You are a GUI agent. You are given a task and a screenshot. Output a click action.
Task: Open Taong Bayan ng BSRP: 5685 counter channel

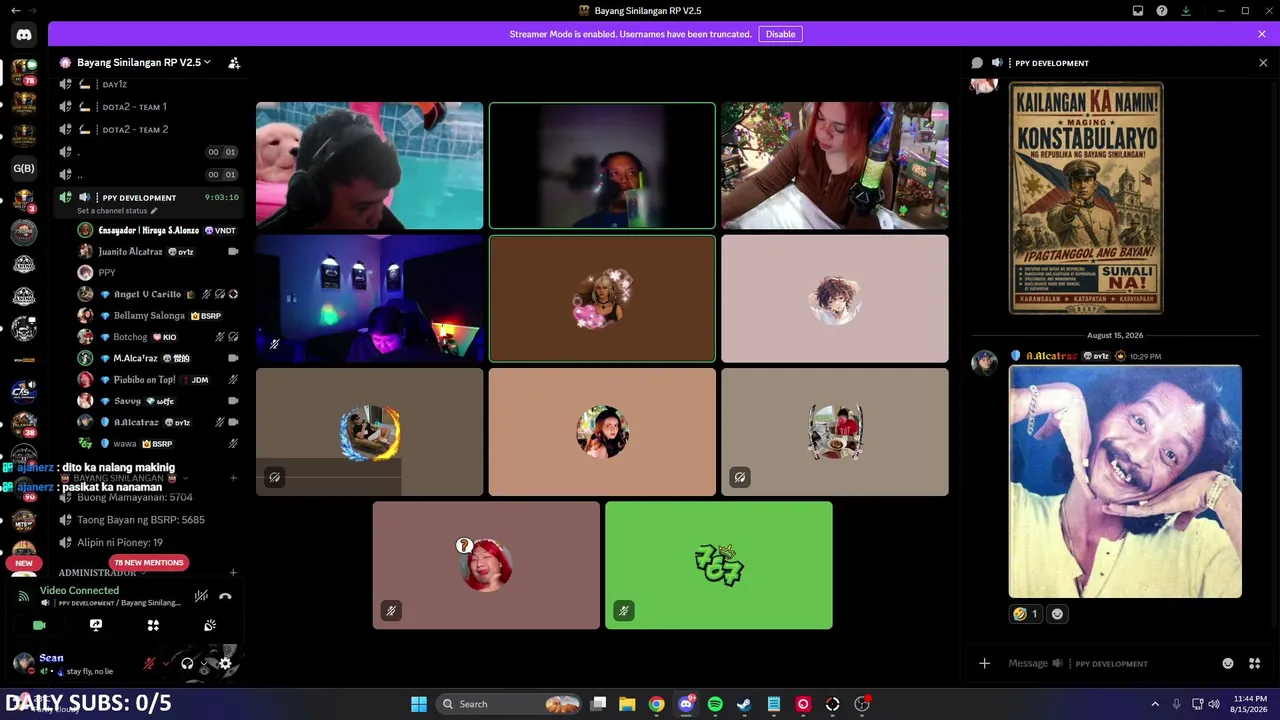click(150, 520)
